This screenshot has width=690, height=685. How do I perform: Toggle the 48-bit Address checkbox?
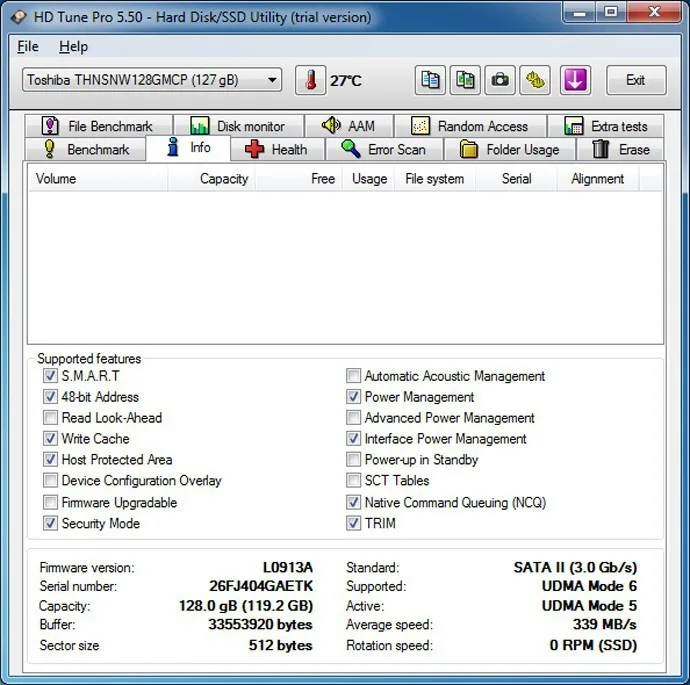(50, 396)
